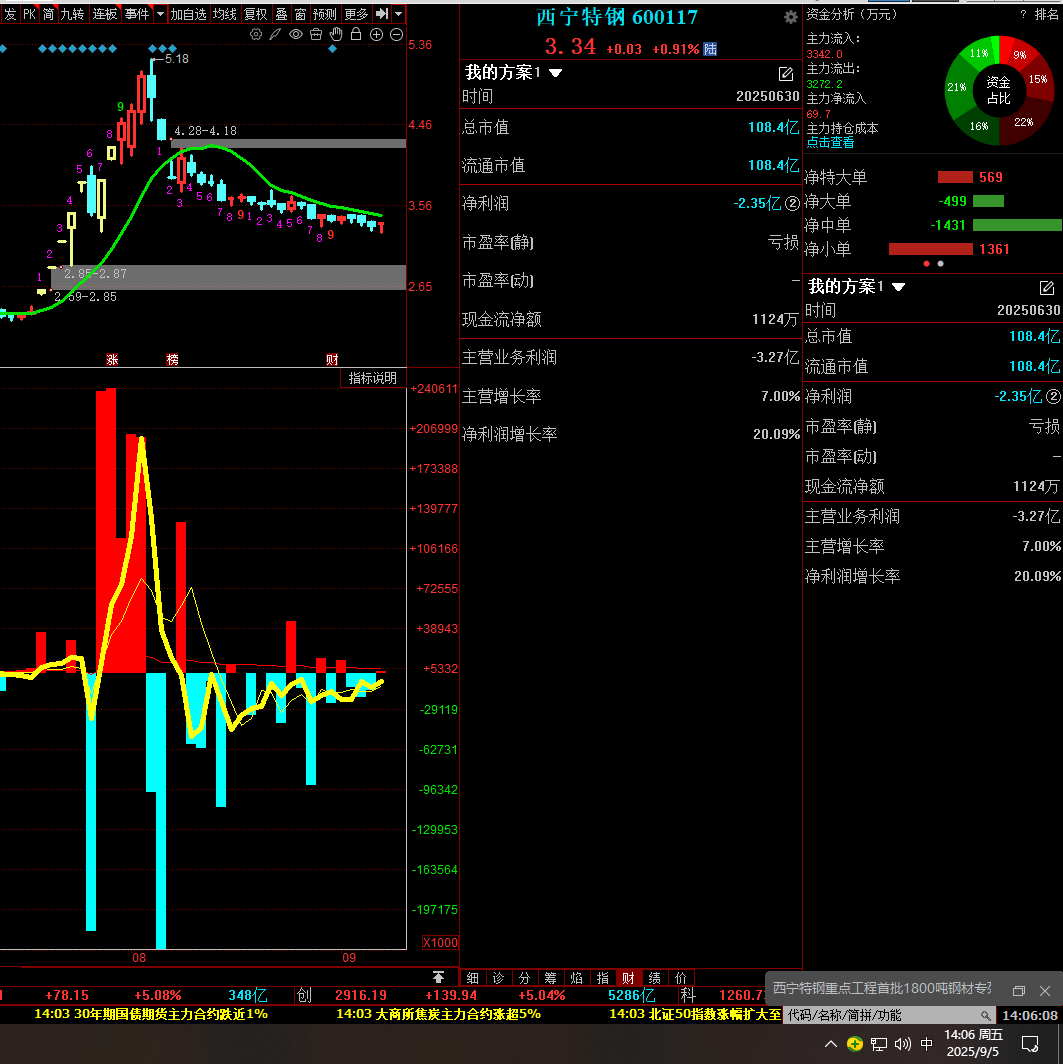Screen dimensions: 1063x1064
Task: Expand 我的方案1 dropdown in middle panel
Action: [556, 73]
